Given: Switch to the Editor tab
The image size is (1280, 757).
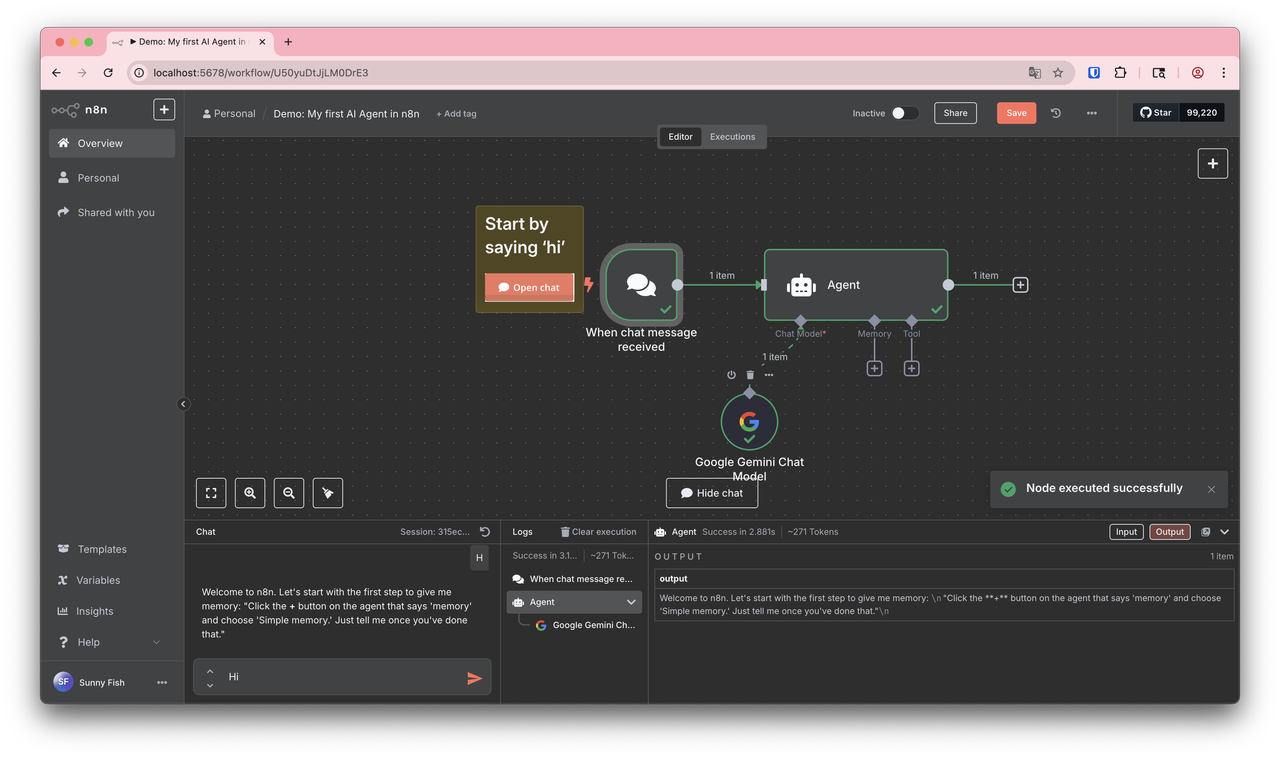Looking at the screenshot, I should click(x=680, y=137).
